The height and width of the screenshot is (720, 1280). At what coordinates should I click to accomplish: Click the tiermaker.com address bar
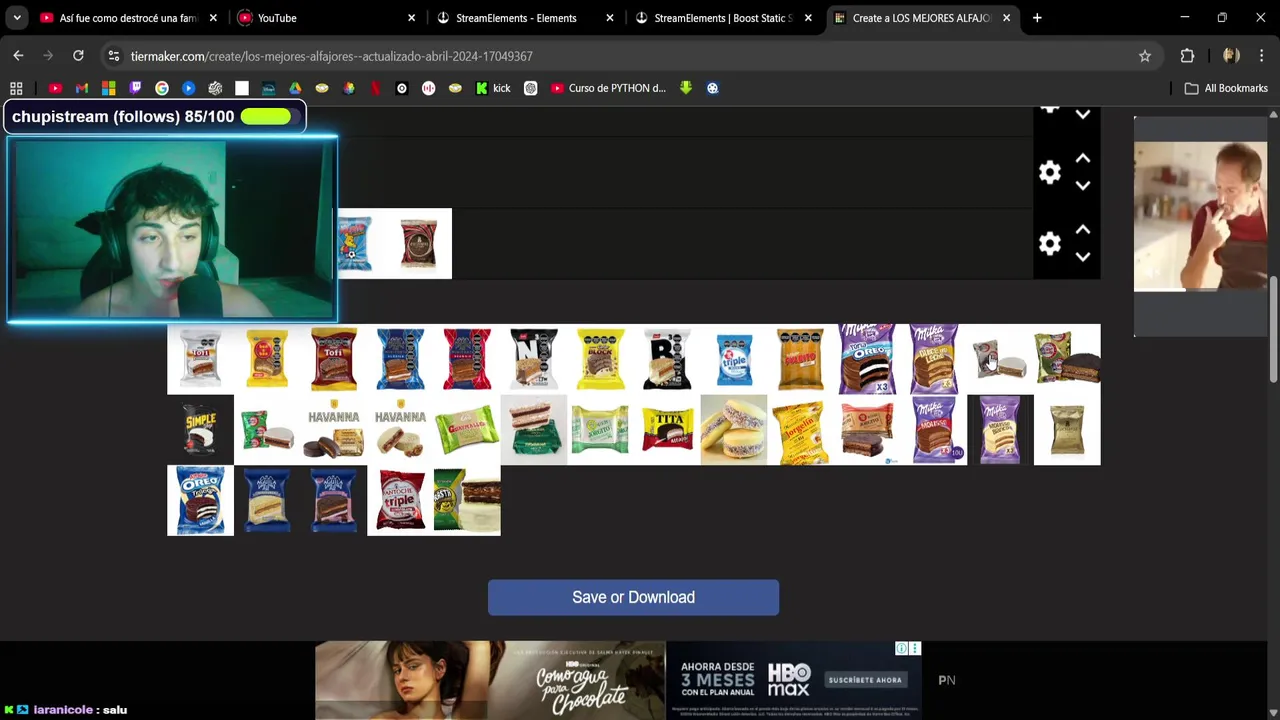630,56
